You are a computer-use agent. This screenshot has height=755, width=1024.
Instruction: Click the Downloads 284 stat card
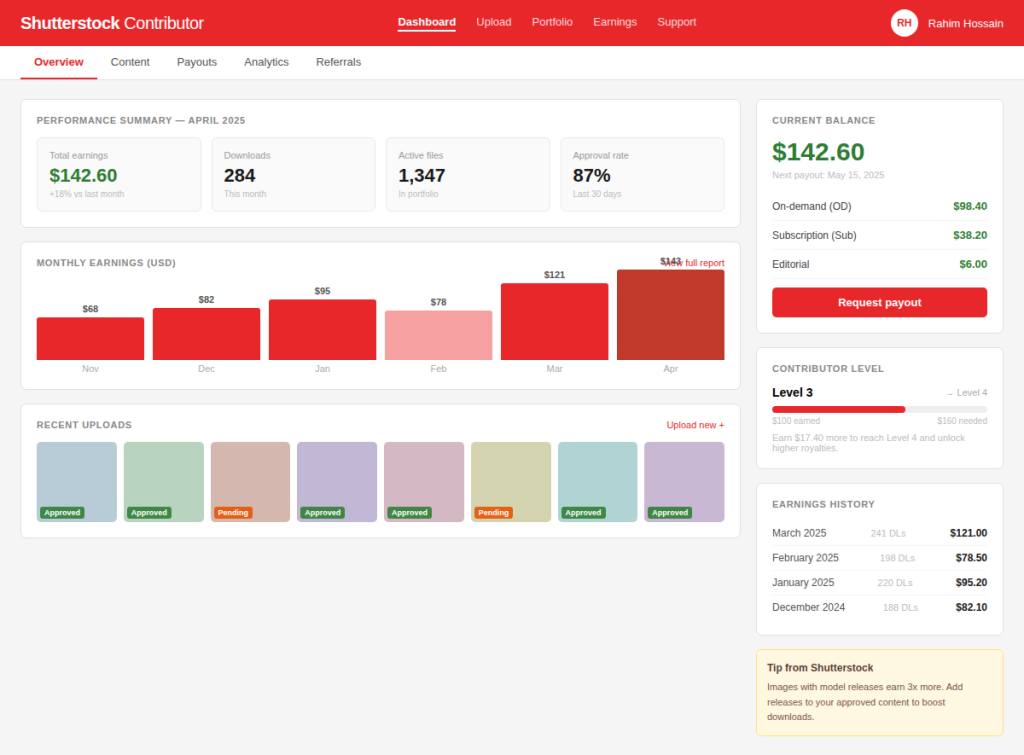click(x=293, y=174)
